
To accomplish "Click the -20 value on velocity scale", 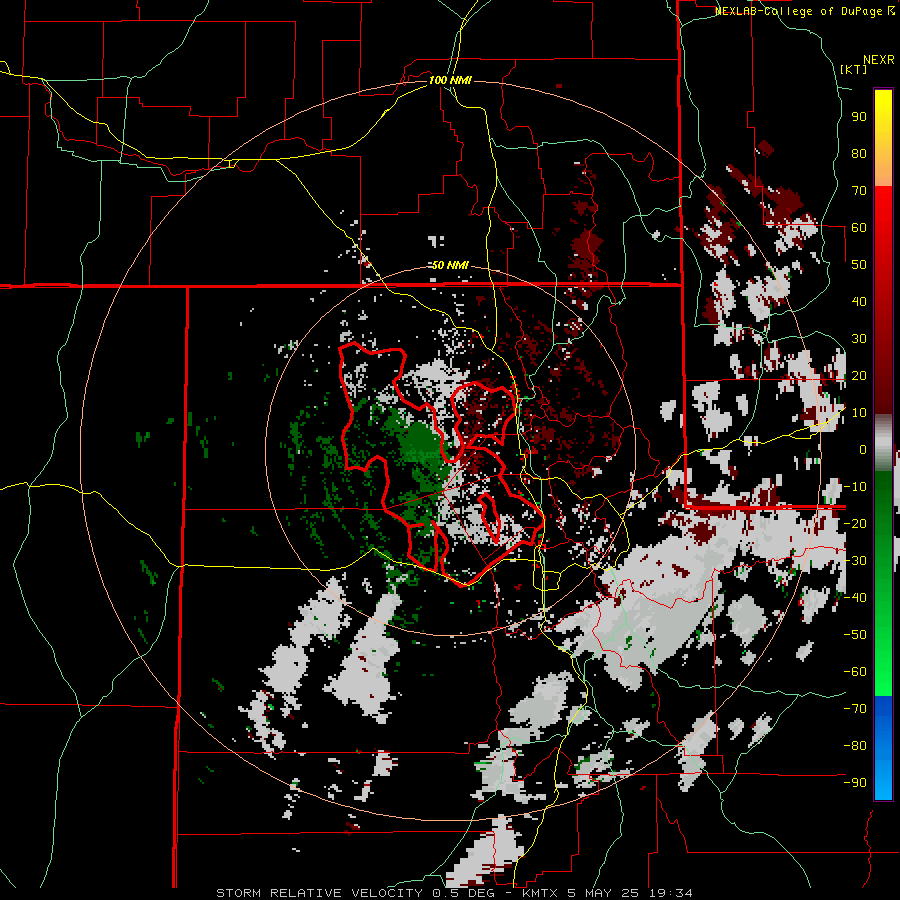I will [x=855, y=523].
